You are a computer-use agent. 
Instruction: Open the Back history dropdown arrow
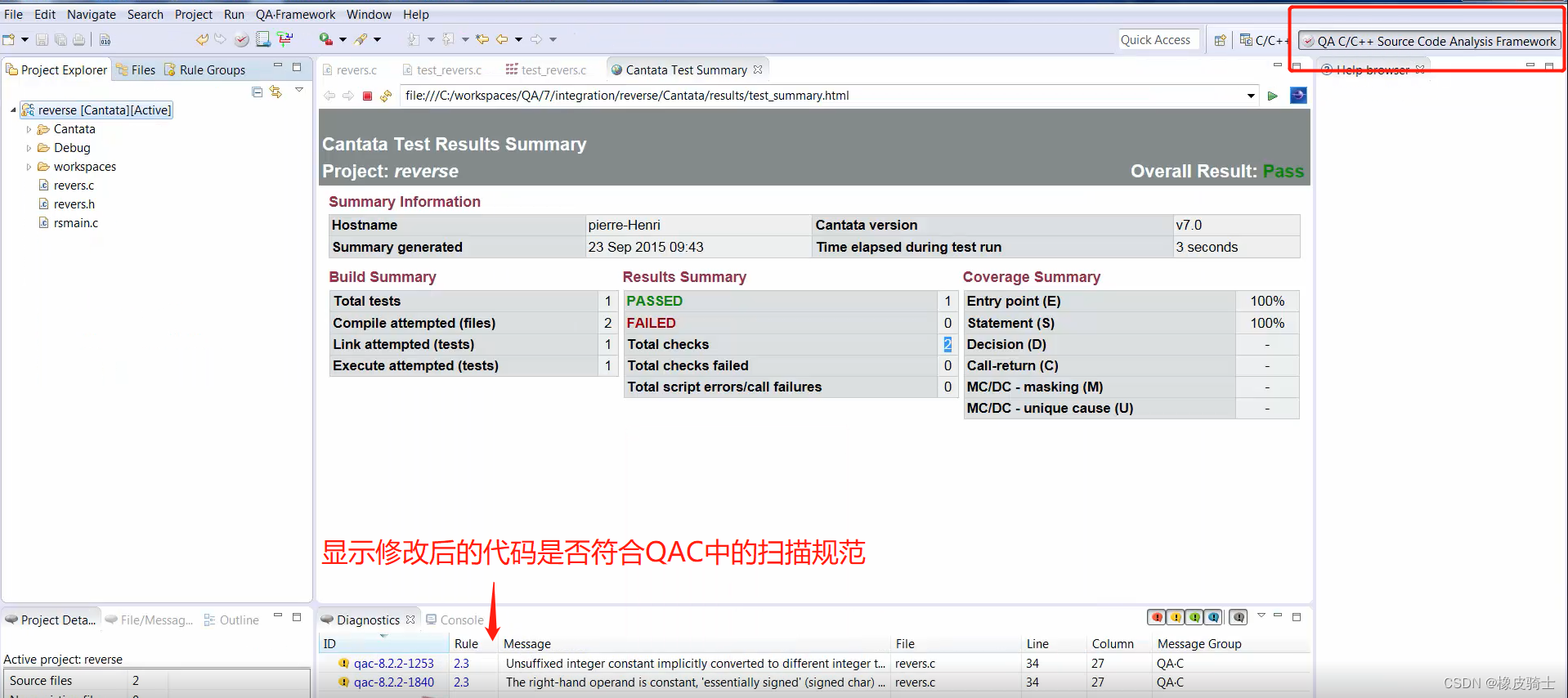click(518, 39)
